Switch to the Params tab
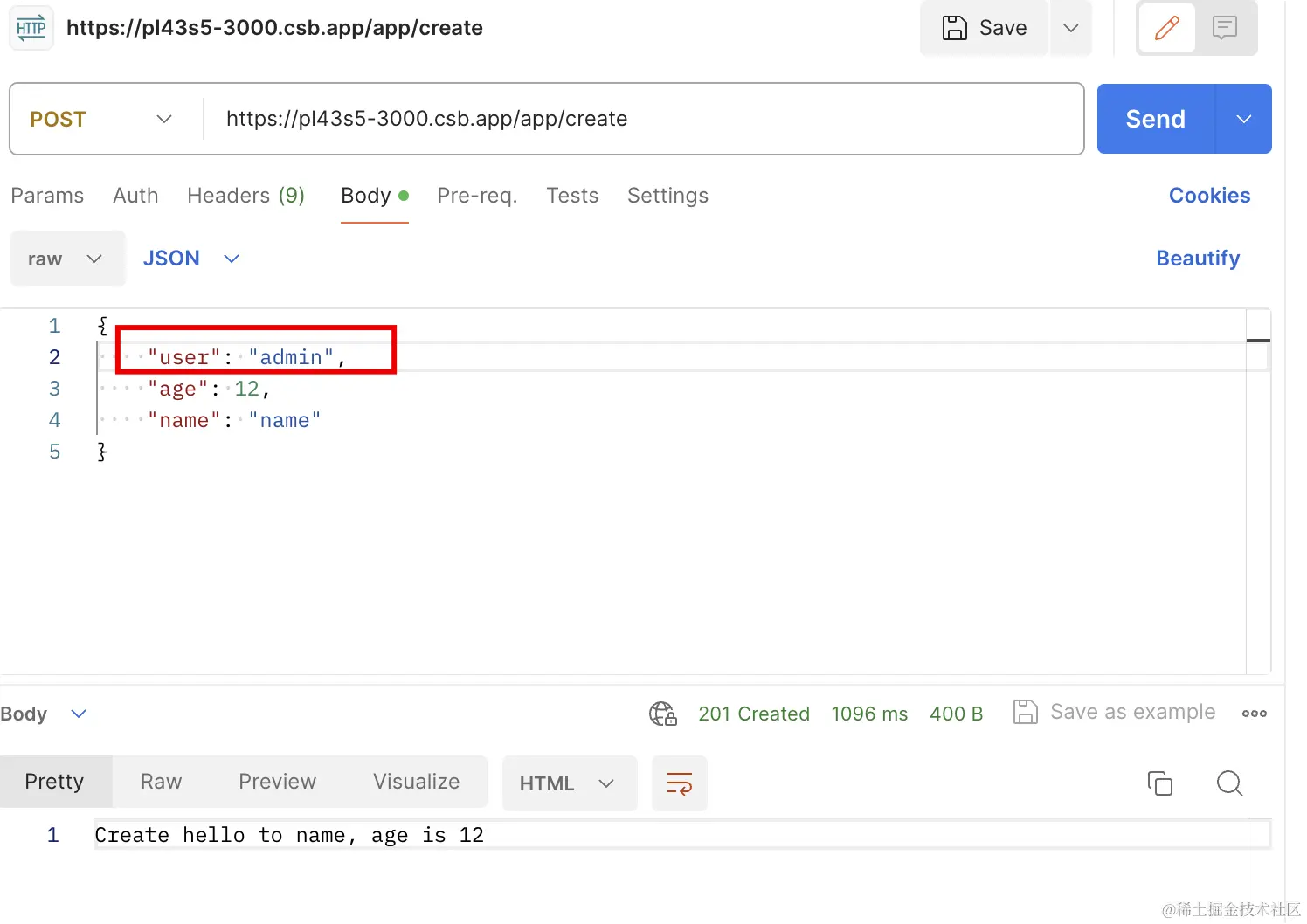The height and width of the screenshot is (924, 1307). pyautogui.click(x=47, y=196)
